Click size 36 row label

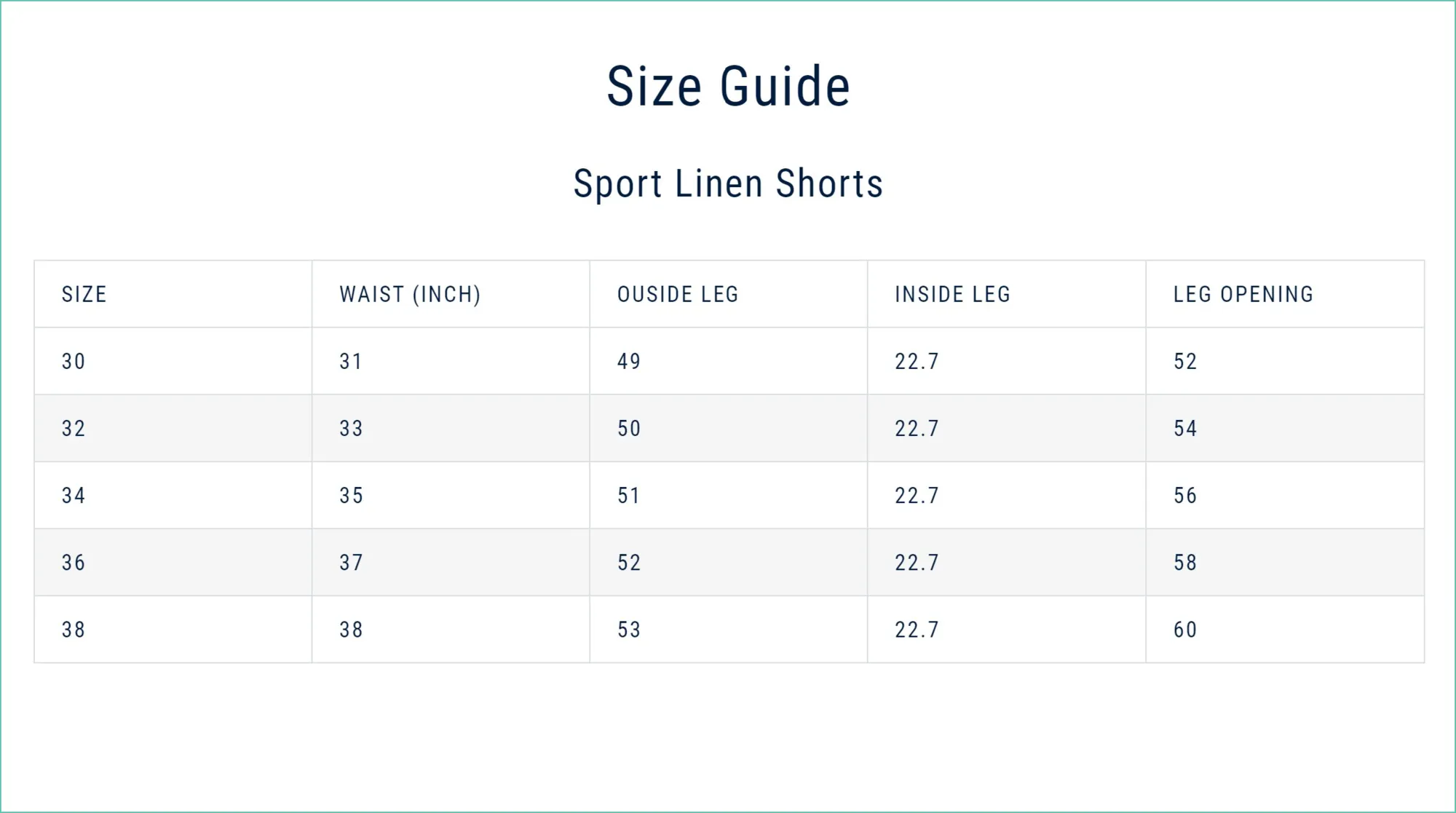click(74, 563)
